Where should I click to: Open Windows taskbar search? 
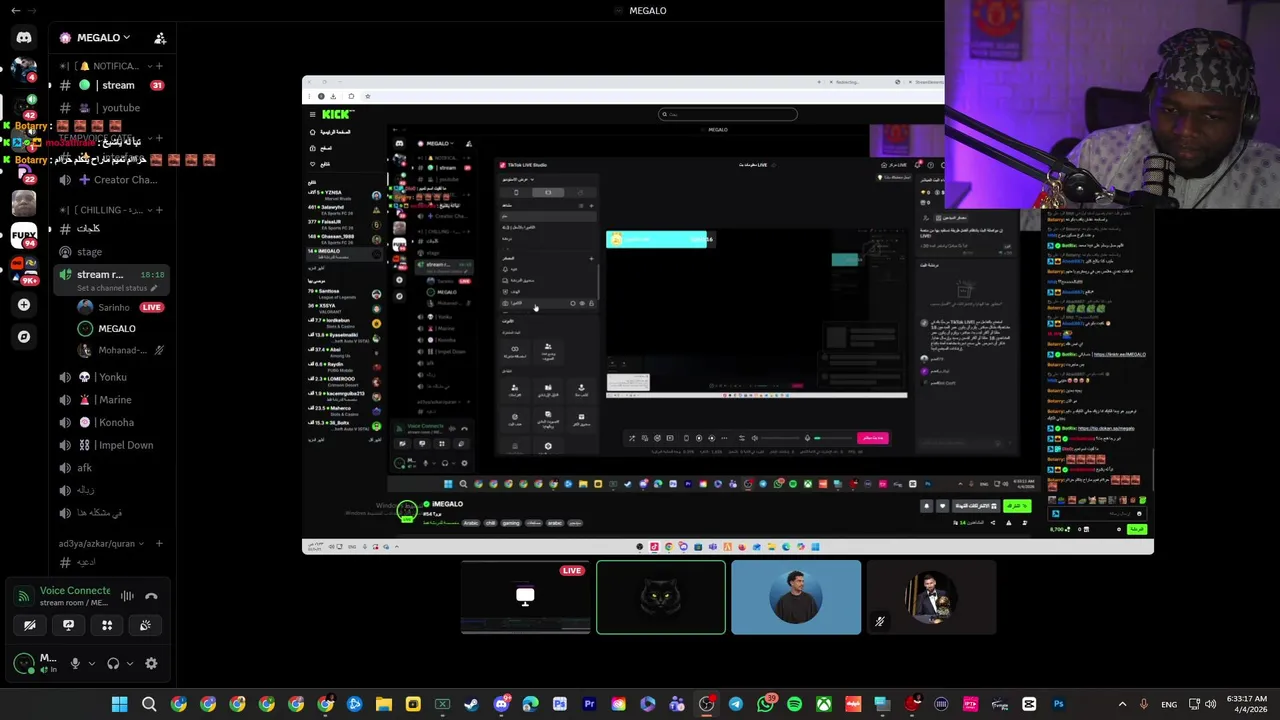tap(149, 704)
